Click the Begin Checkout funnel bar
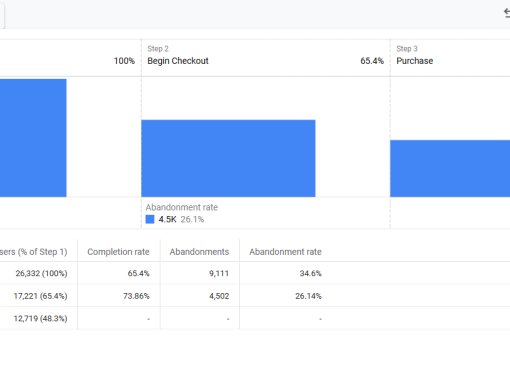 [x=228, y=158]
